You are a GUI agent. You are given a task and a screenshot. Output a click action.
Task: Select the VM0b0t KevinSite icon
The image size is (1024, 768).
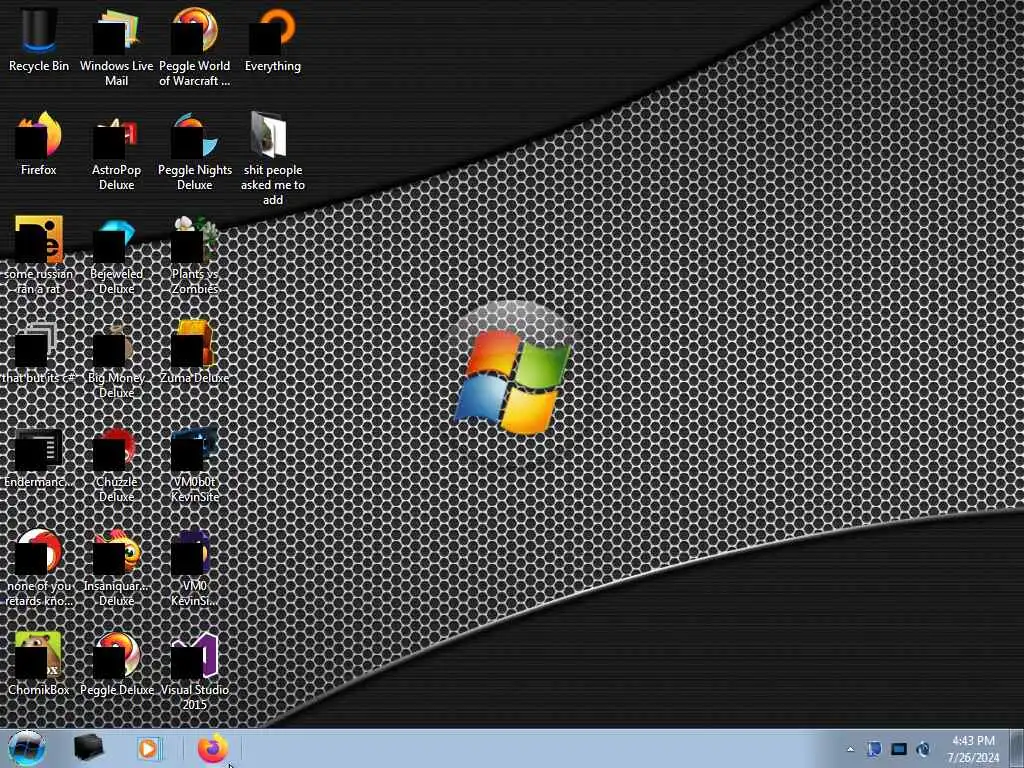pos(195,464)
